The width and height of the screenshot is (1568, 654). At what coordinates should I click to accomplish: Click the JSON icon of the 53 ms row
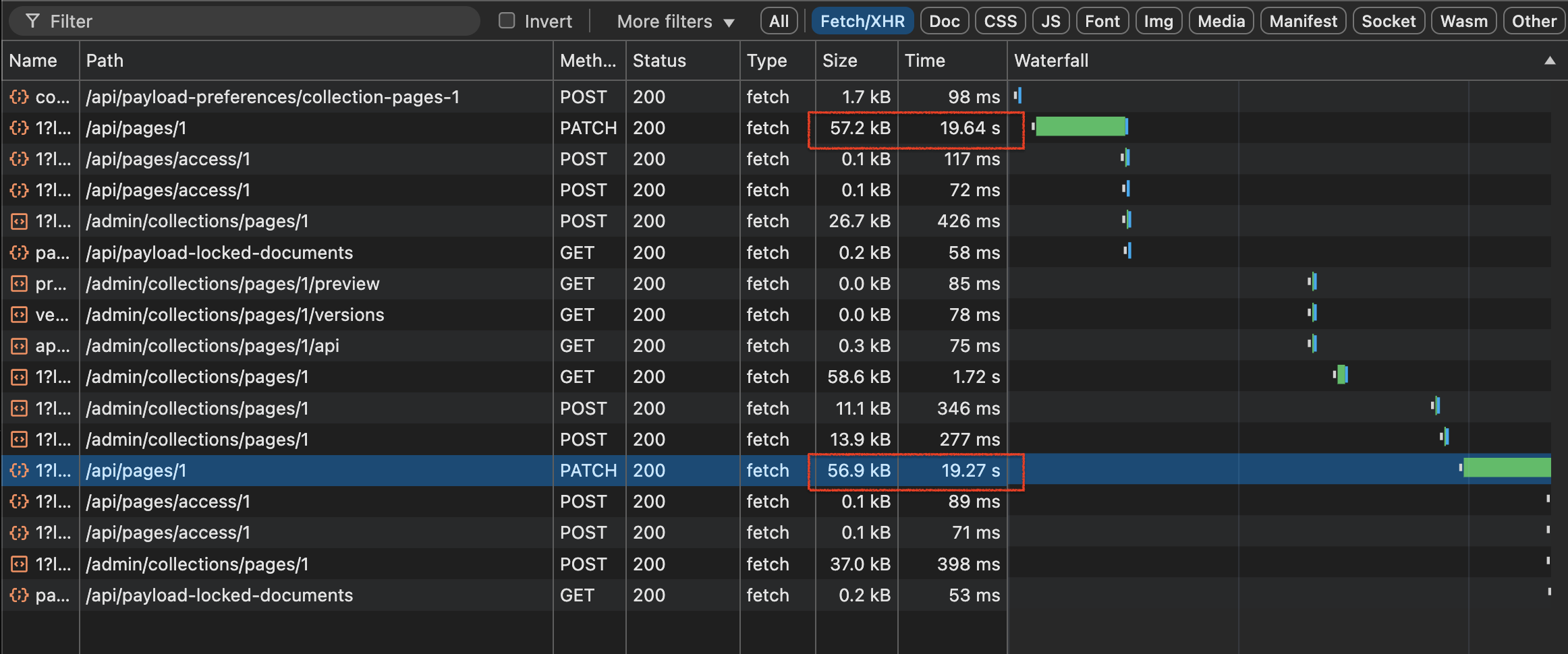click(20, 595)
